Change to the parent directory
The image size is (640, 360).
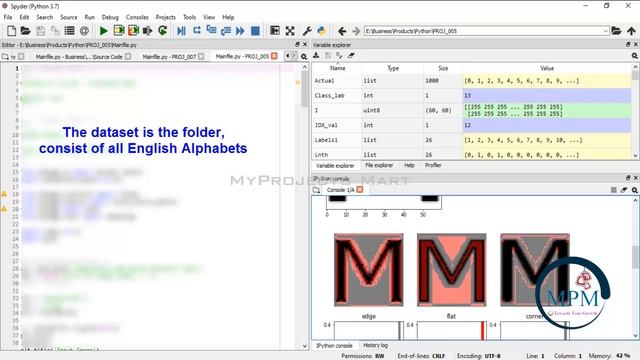click(631, 31)
